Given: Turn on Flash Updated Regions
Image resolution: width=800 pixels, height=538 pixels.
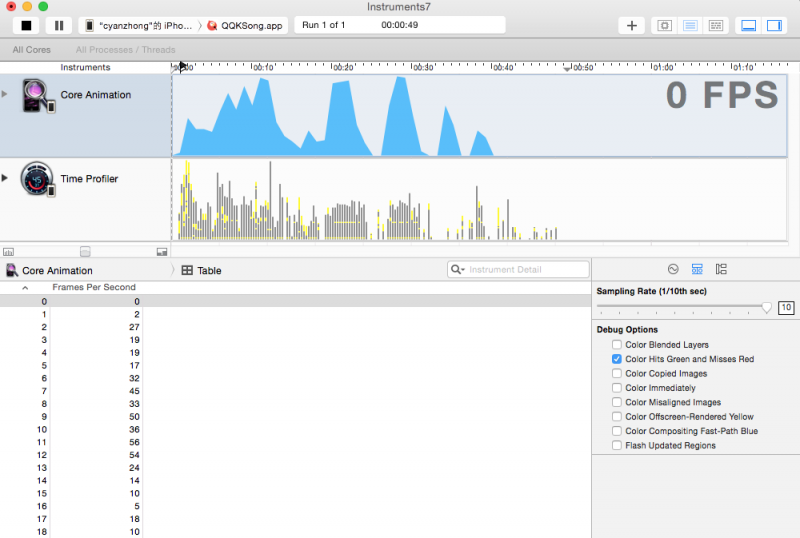Looking at the screenshot, I should pyautogui.click(x=617, y=446).
